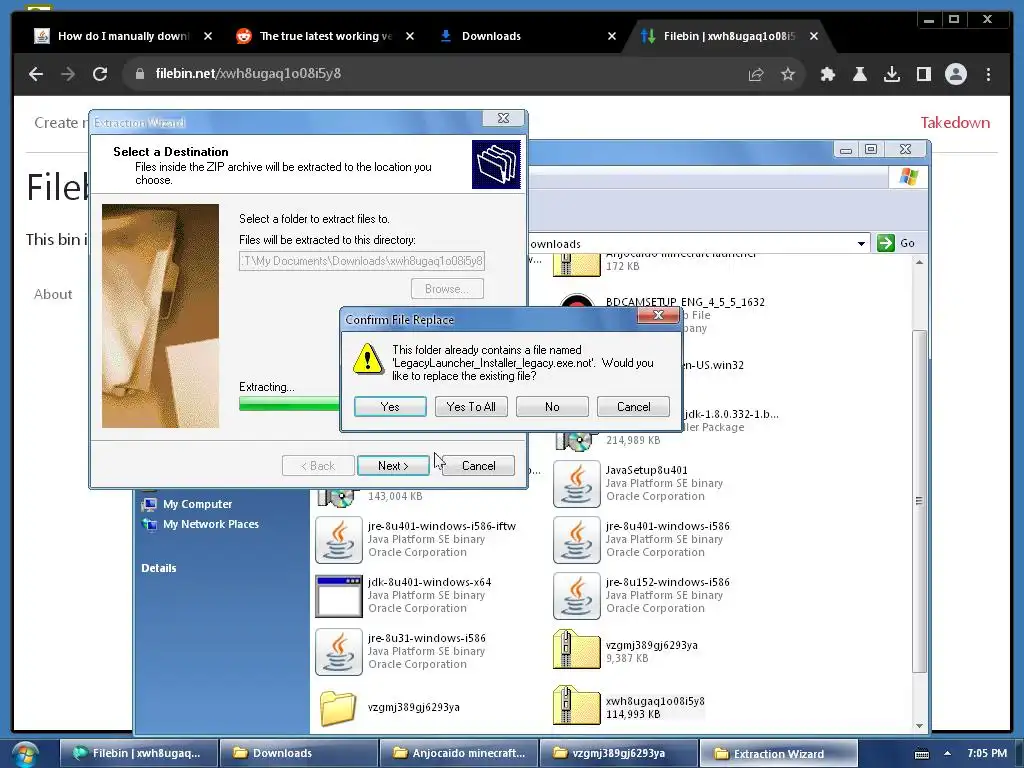Select jre-8u401-windows-i586 Java icon
The image size is (1024, 768).
[x=576, y=540]
